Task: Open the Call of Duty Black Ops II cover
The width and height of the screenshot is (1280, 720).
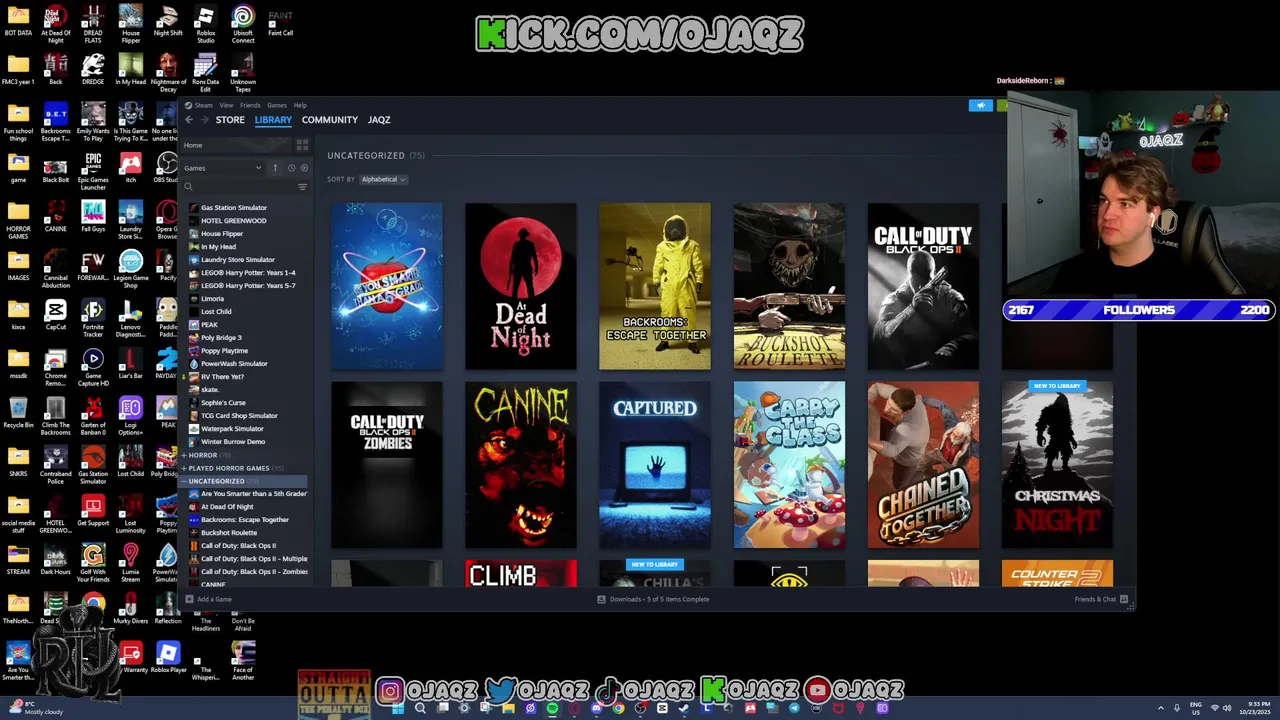Action: tap(923, 287)
